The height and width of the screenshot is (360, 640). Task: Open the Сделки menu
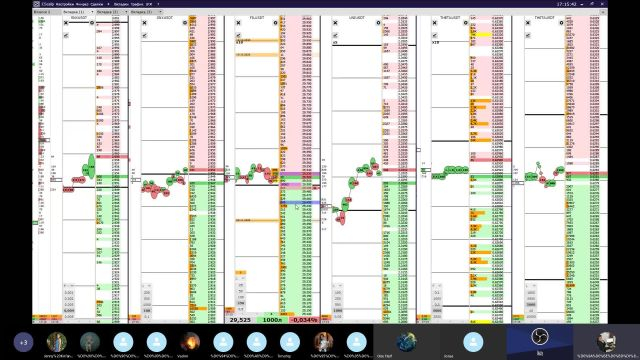[x=97, y=4]
